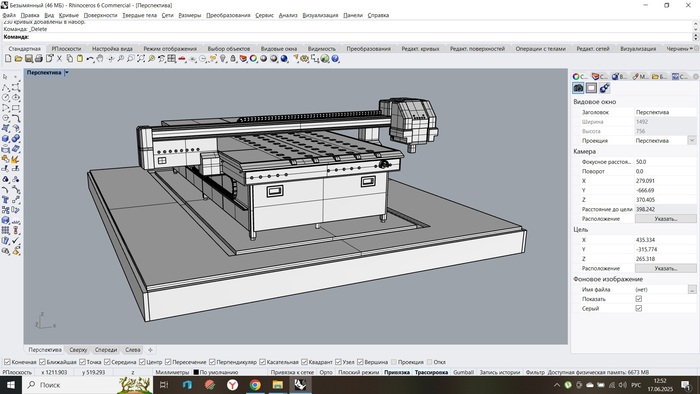Toggle the Квадрант osnap checkbox
Screen dimensions: 700x394
[304, 362]
